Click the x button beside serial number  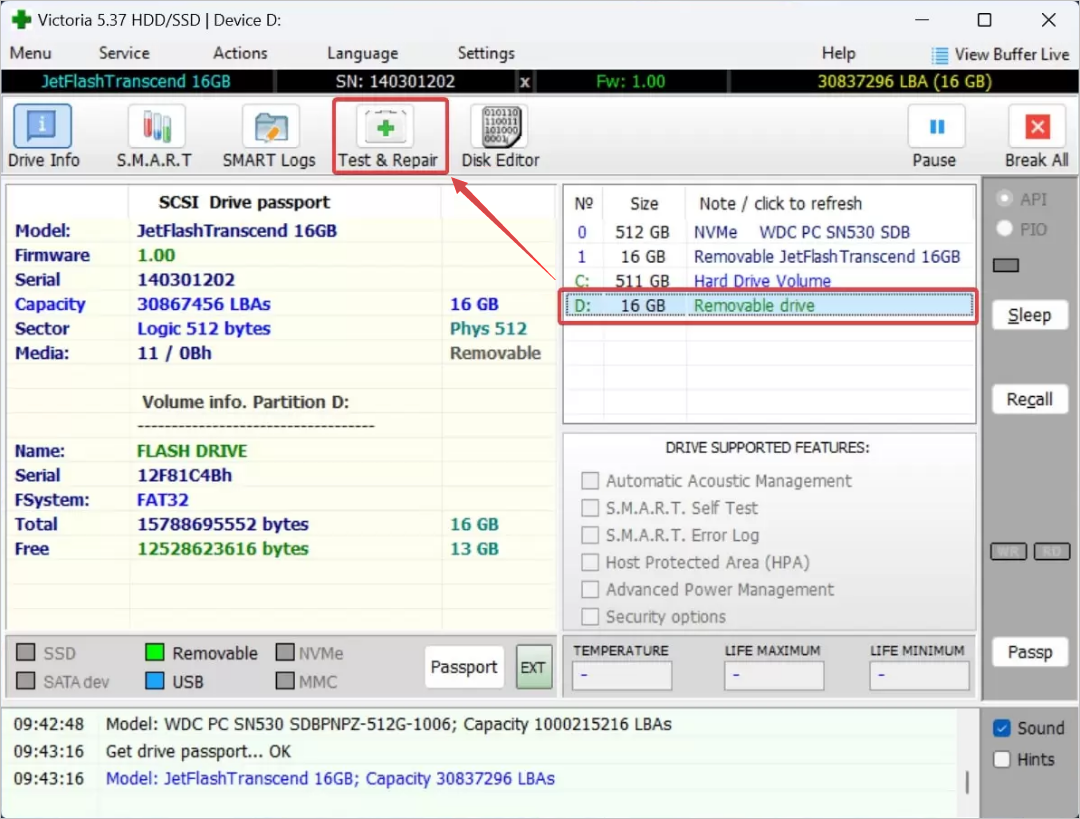525,82
